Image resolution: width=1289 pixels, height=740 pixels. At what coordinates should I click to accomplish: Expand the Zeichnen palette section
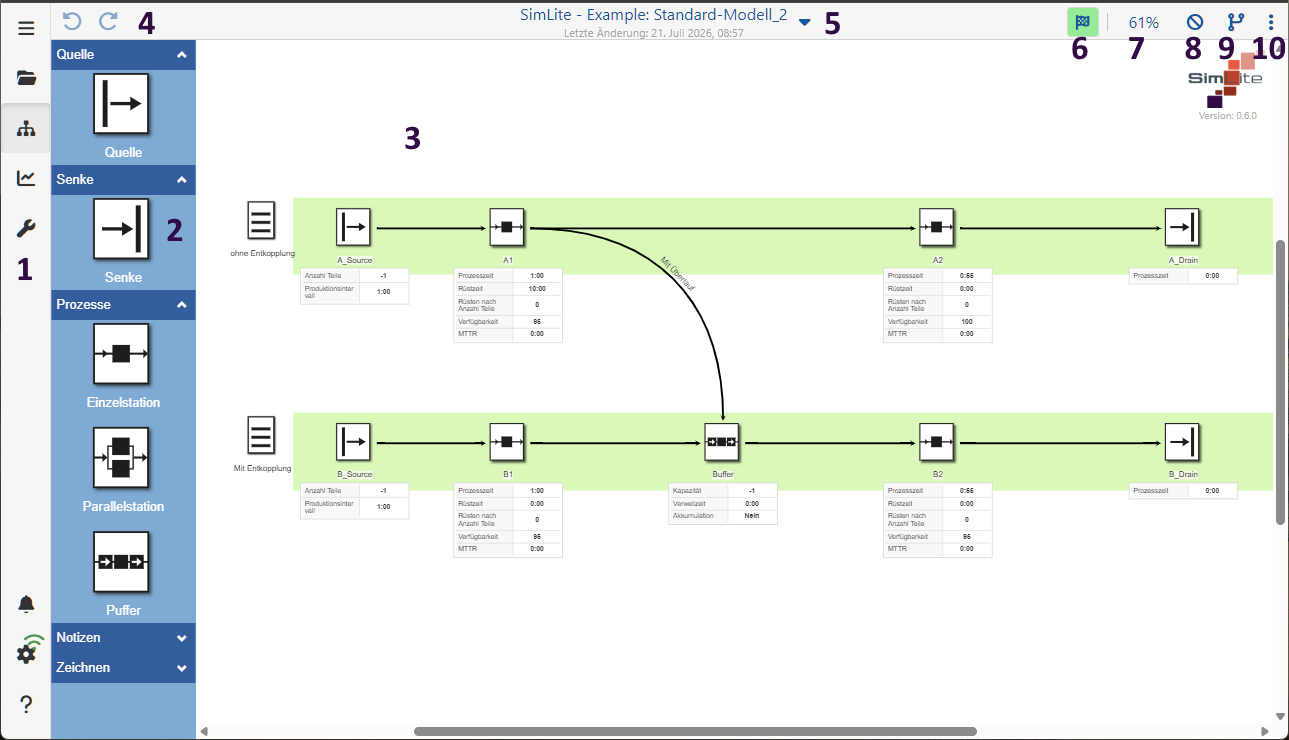(123, 668)
